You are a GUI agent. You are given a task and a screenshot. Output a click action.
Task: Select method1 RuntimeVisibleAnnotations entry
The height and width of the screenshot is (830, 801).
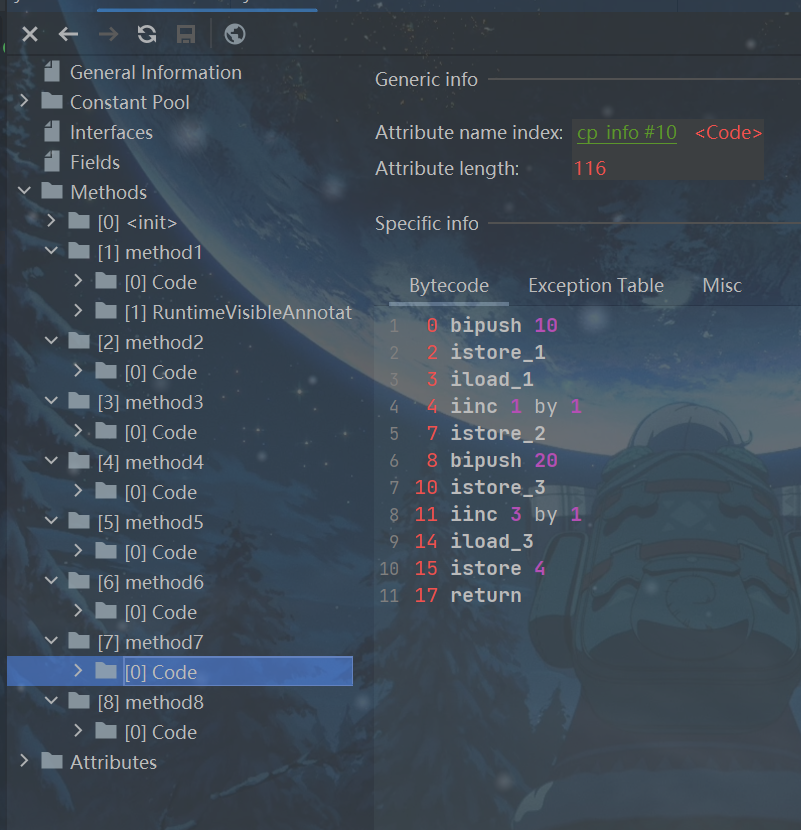tap(237, 312)
